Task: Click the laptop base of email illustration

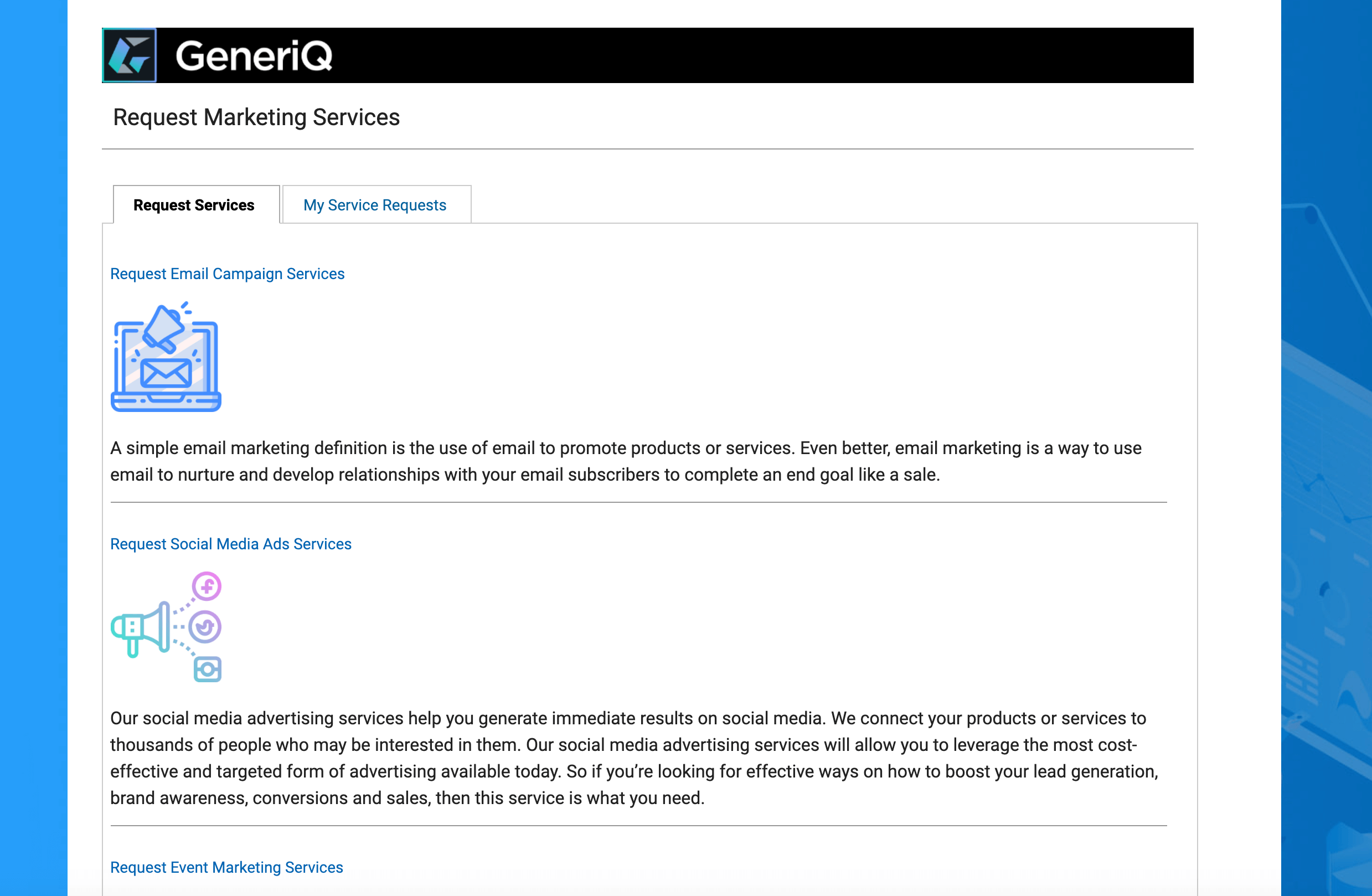Action: [166, 401]
